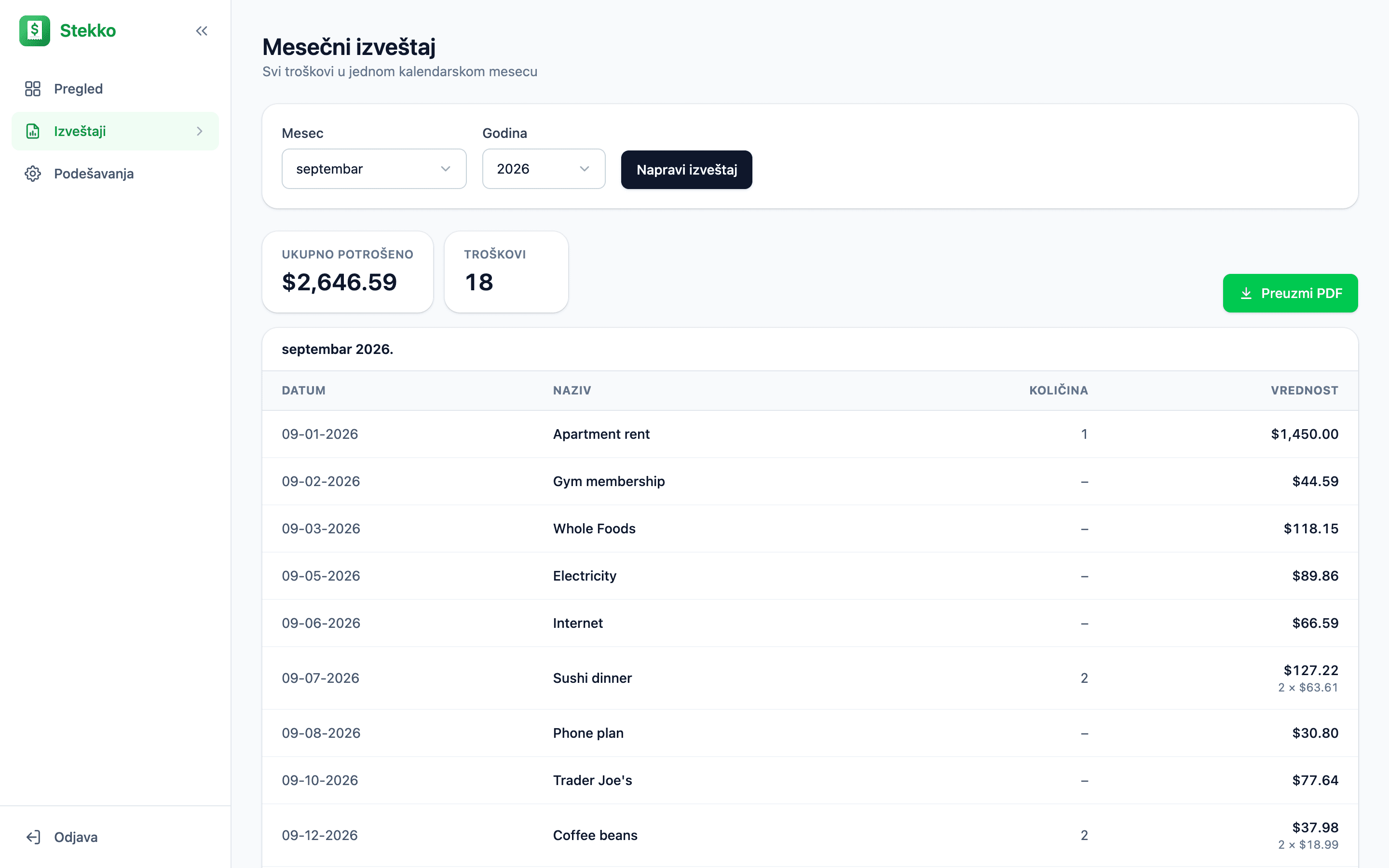Click the Stekko brand name
Screen dimensions: 1389x868
(x=88, y=30)
